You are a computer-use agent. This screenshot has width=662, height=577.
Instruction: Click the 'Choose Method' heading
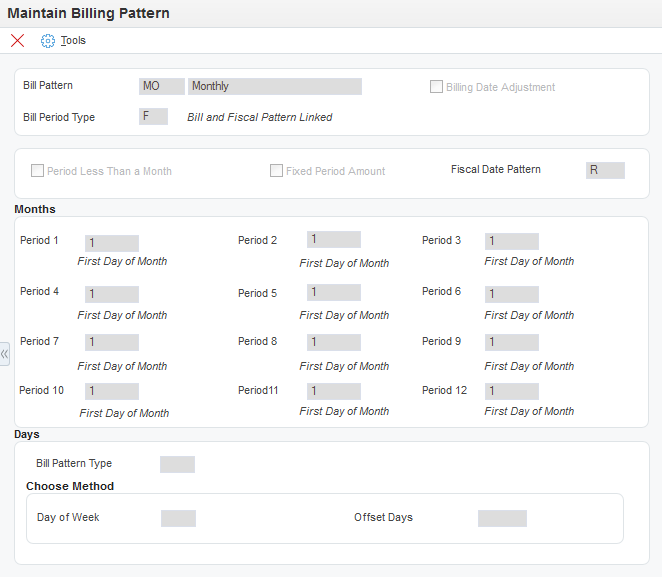pyautogui.click(x=70, y=486)
